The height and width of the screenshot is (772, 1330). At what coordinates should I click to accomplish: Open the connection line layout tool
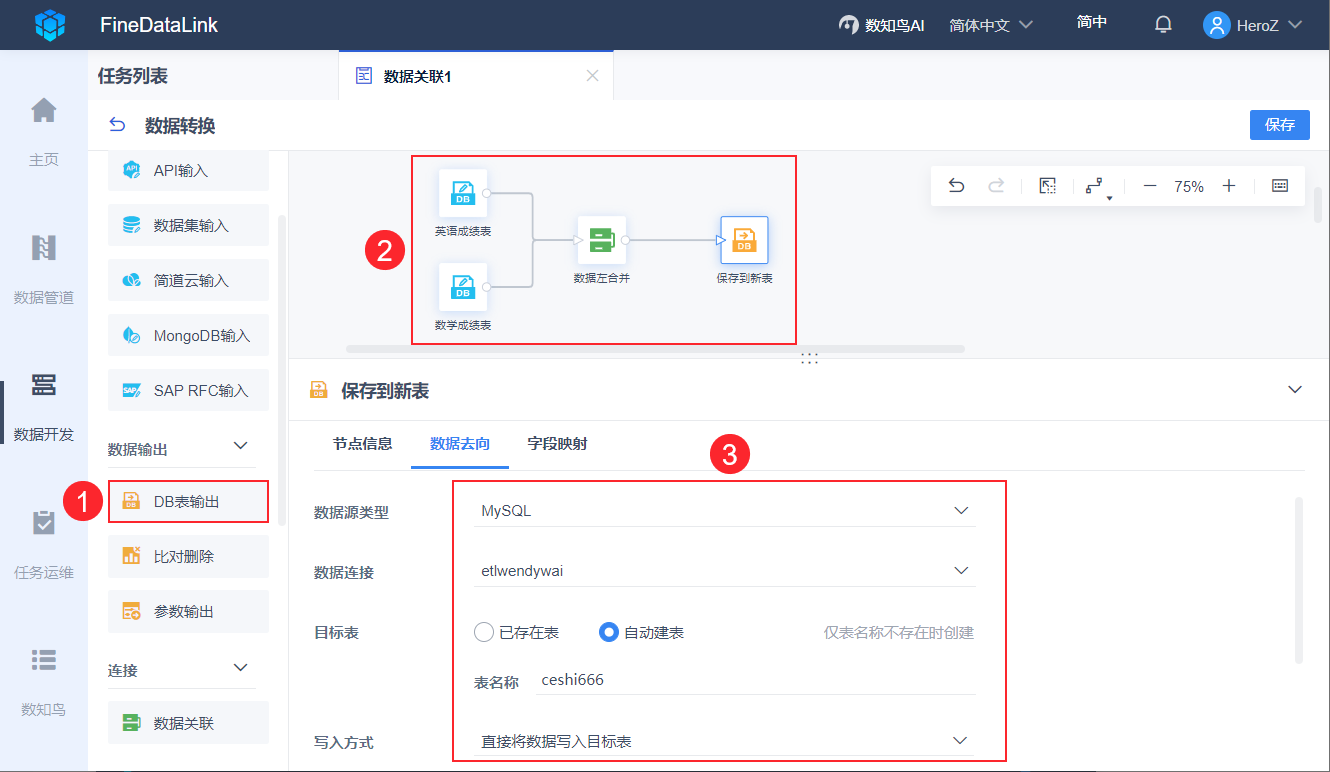tap(1099, 187)
